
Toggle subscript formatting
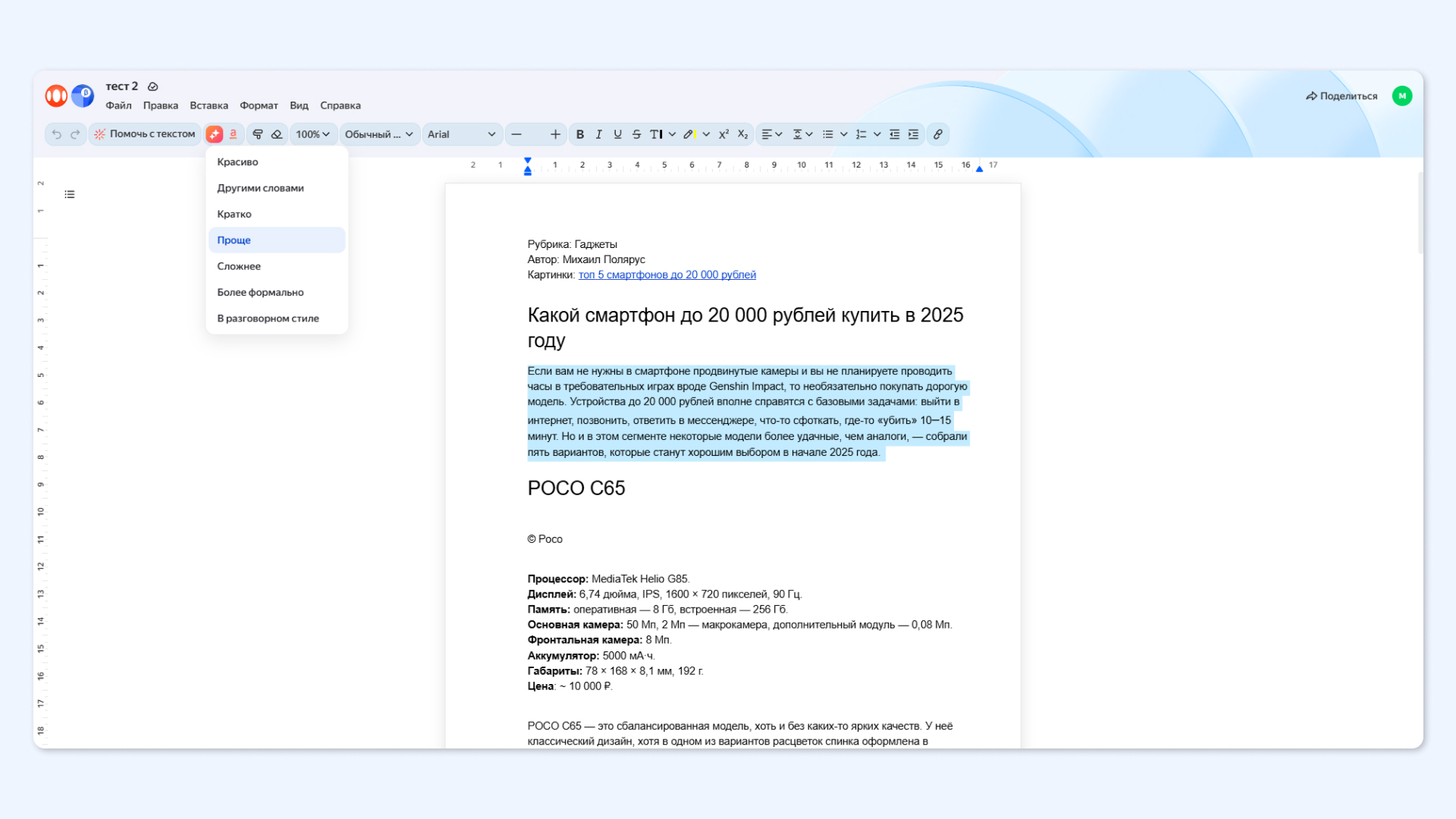[x=743, y=134]
